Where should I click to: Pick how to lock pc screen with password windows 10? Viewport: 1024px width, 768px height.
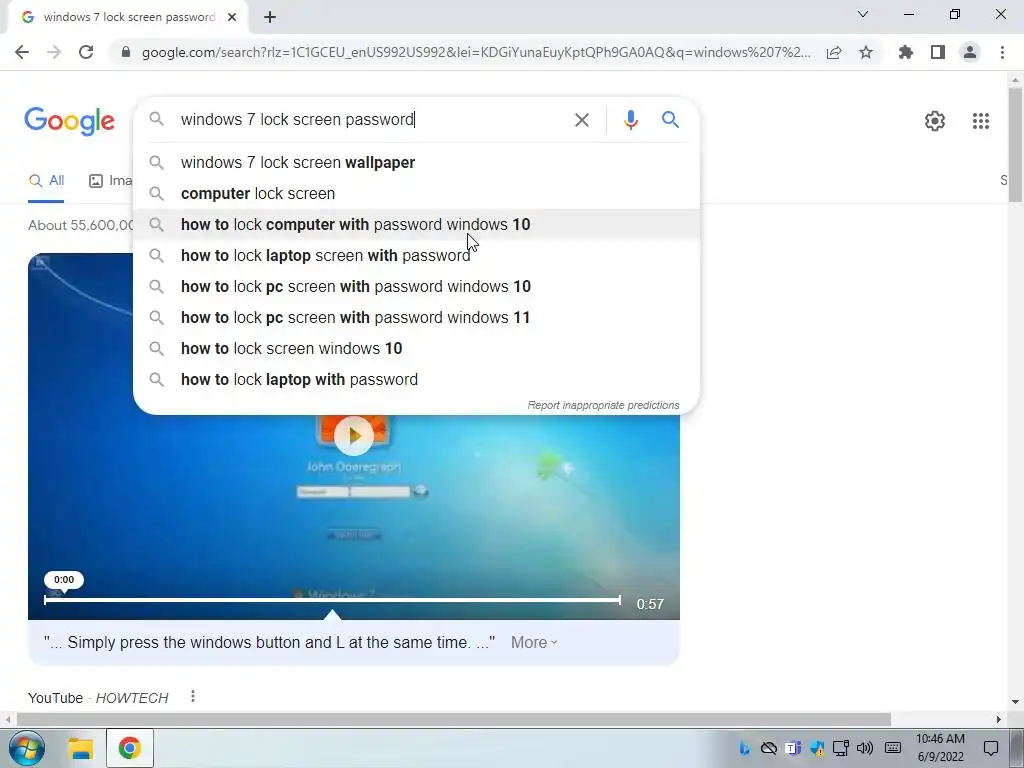pos(416,287)
